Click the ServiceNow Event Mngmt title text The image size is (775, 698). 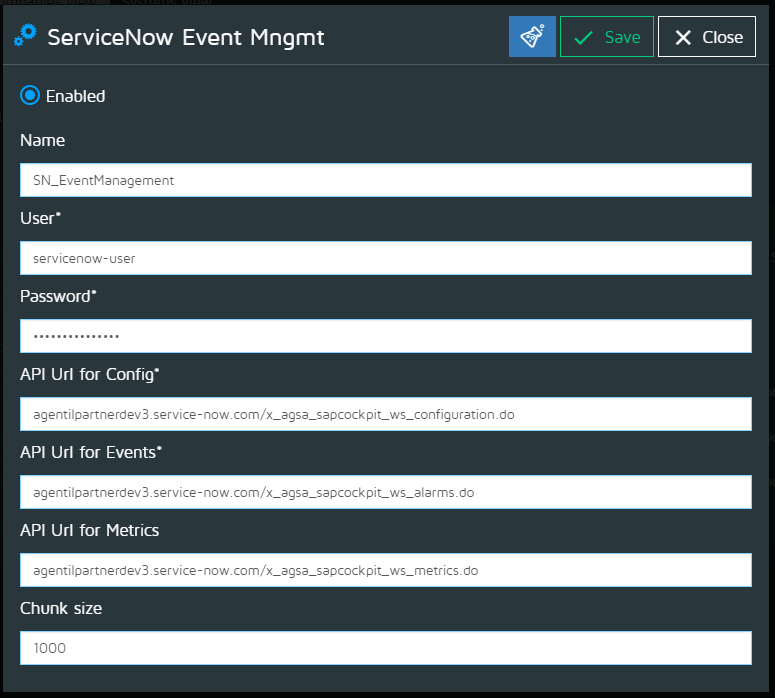[186, 38]
